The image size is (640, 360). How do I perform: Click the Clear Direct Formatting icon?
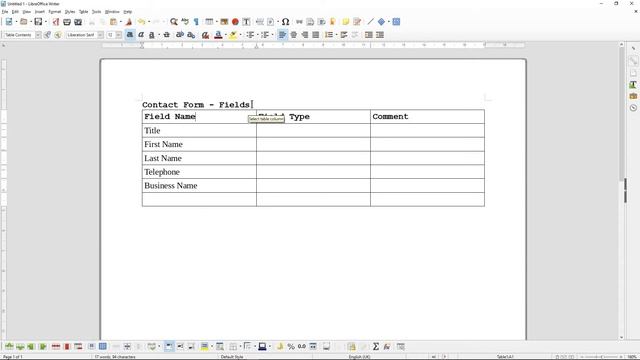(205, 35)
